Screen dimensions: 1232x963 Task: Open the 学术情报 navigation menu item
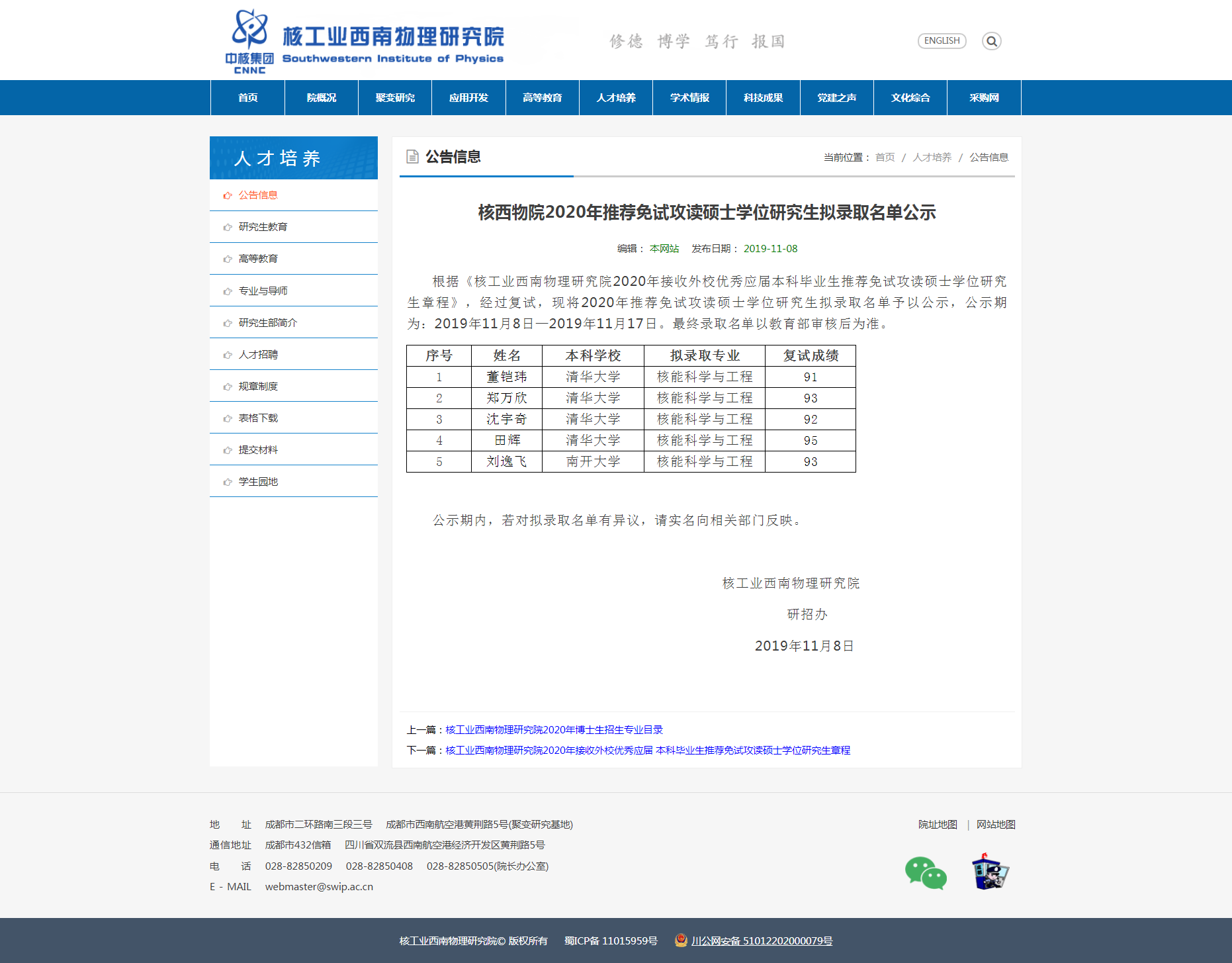(689, 98)
